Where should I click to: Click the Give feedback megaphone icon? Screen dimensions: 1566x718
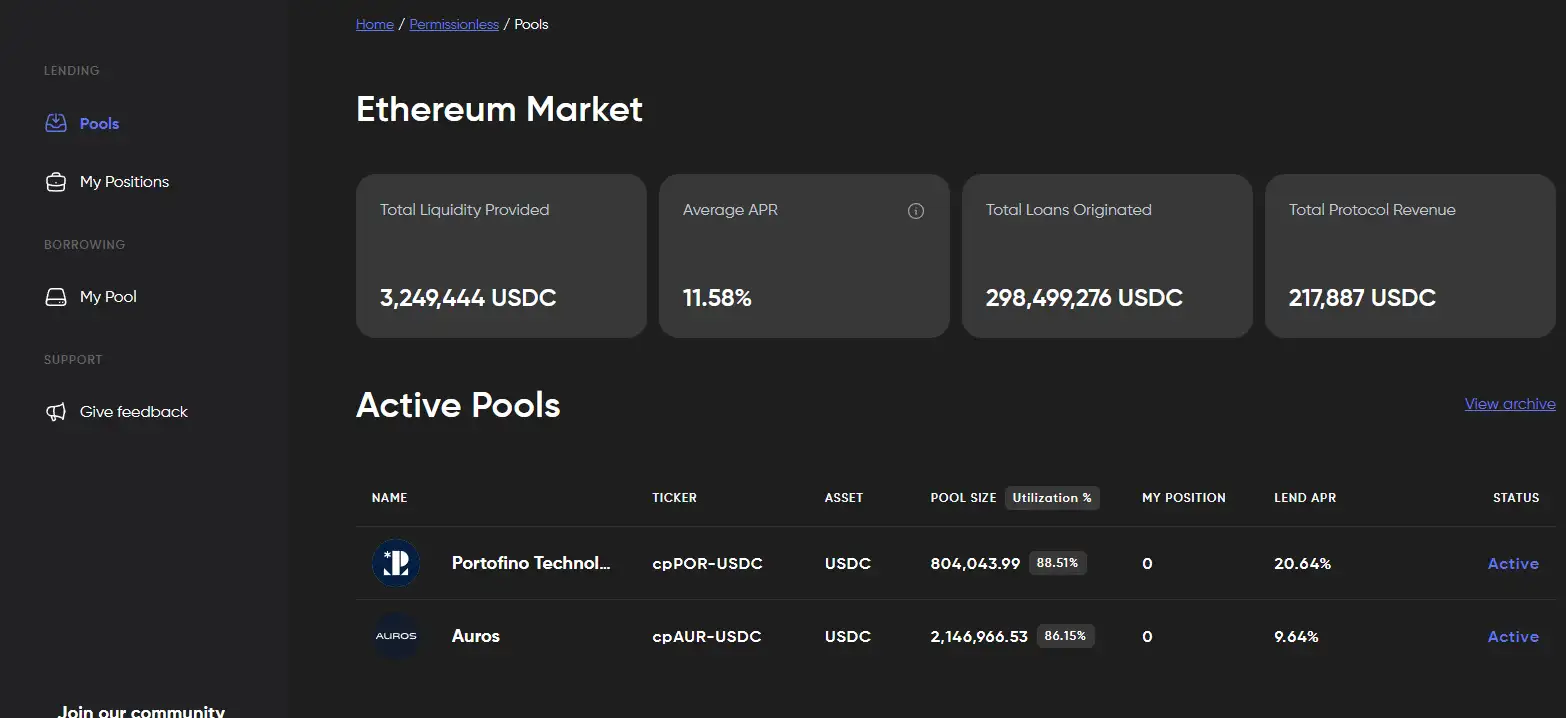click(56, 412)
